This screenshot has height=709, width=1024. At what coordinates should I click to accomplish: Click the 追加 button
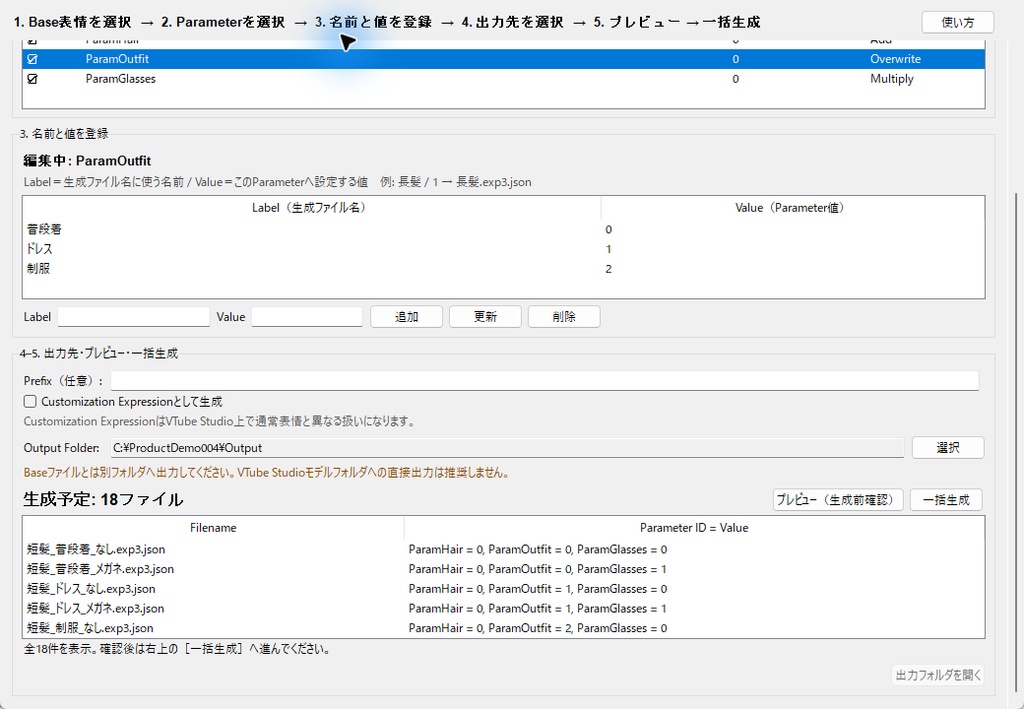coord(406,317)
